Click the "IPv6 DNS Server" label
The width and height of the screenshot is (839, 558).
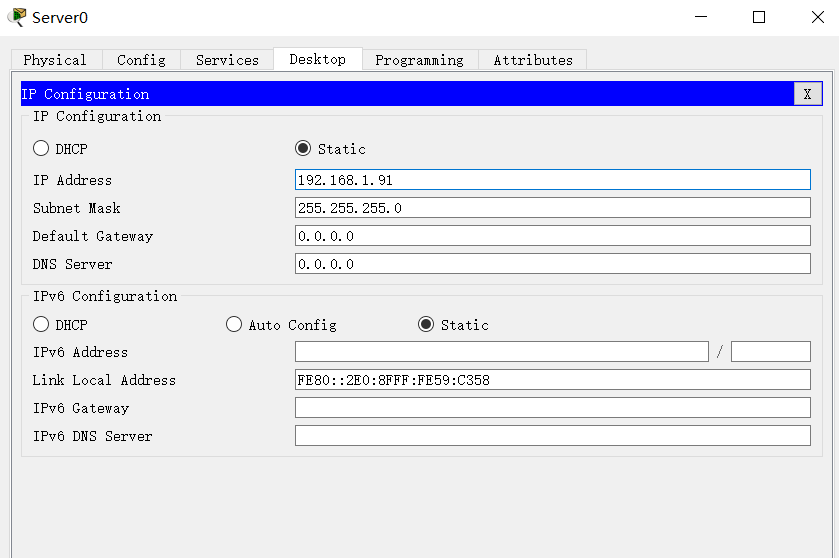pyautogui.click(x=93, y=437)
